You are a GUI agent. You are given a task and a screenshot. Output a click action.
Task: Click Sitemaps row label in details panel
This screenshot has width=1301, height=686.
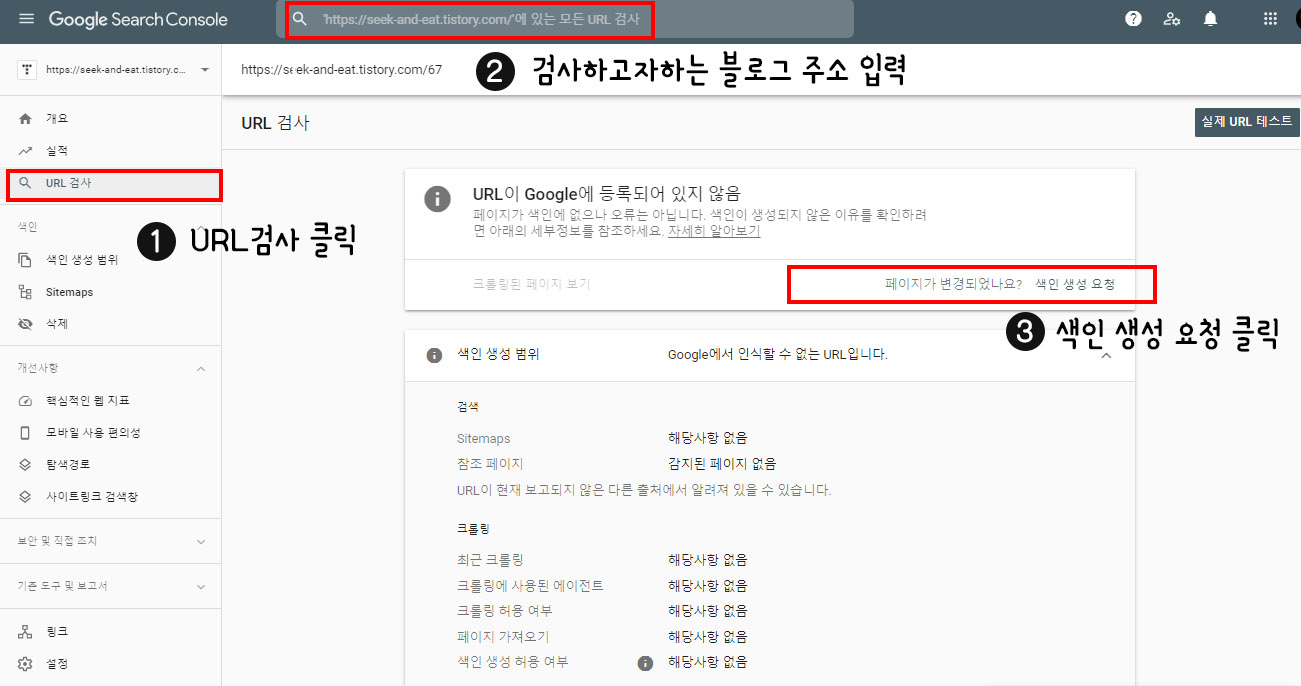click(483, 438)
